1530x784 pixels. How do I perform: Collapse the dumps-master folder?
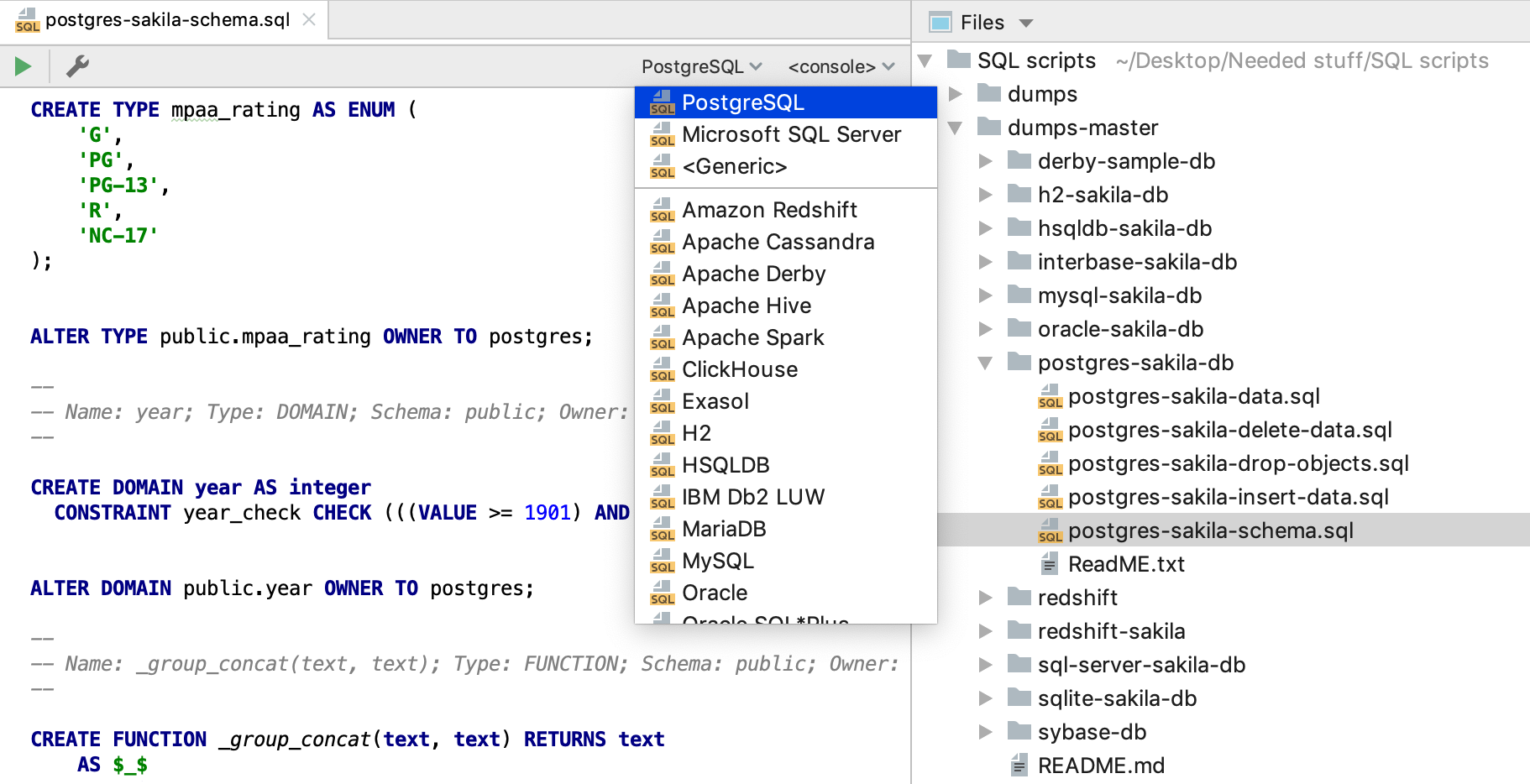[x=956, y=128]
